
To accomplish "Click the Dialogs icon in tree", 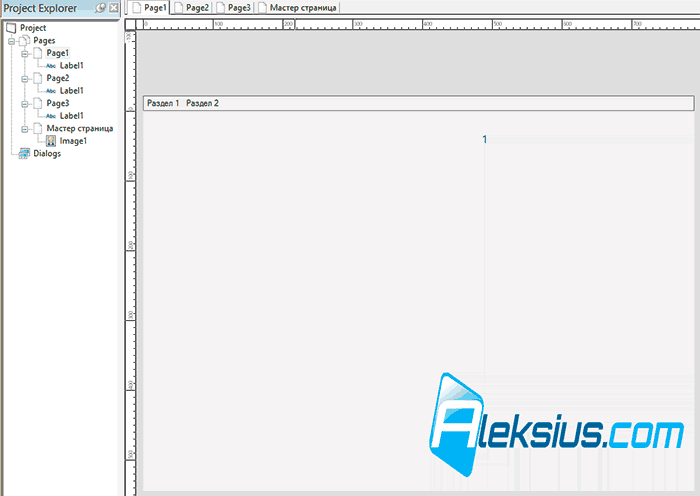I will click(24, 154).
